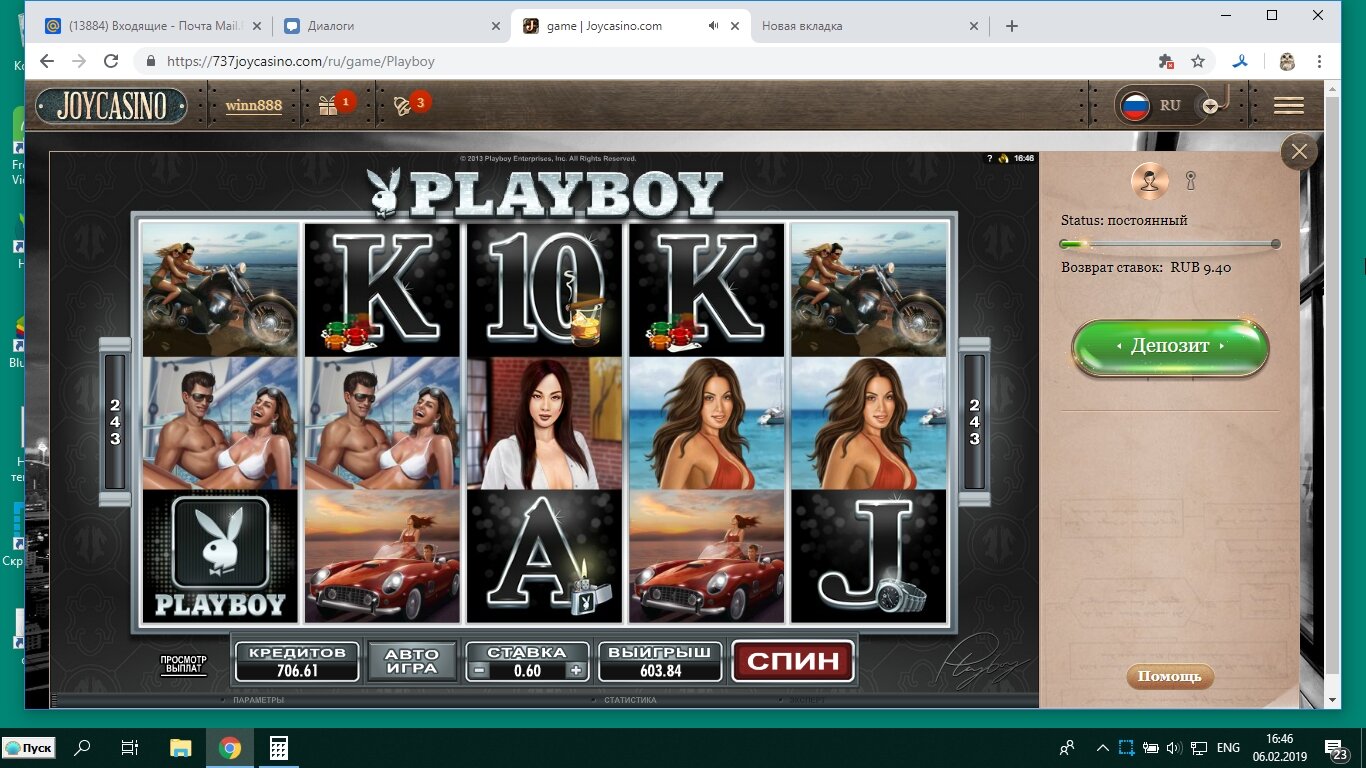Screen dimensions: 1366x768
Task: Expand the RU language dropdown
Action: pos(1211,106)
